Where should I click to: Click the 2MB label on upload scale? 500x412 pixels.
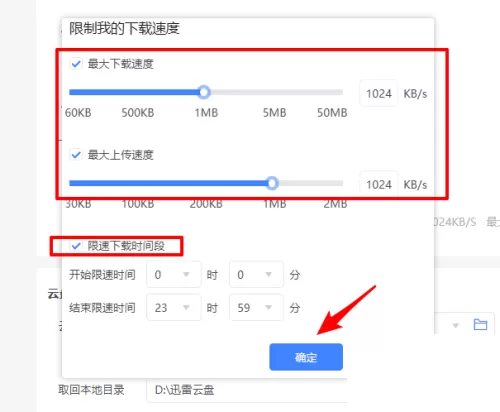[335, 204]
